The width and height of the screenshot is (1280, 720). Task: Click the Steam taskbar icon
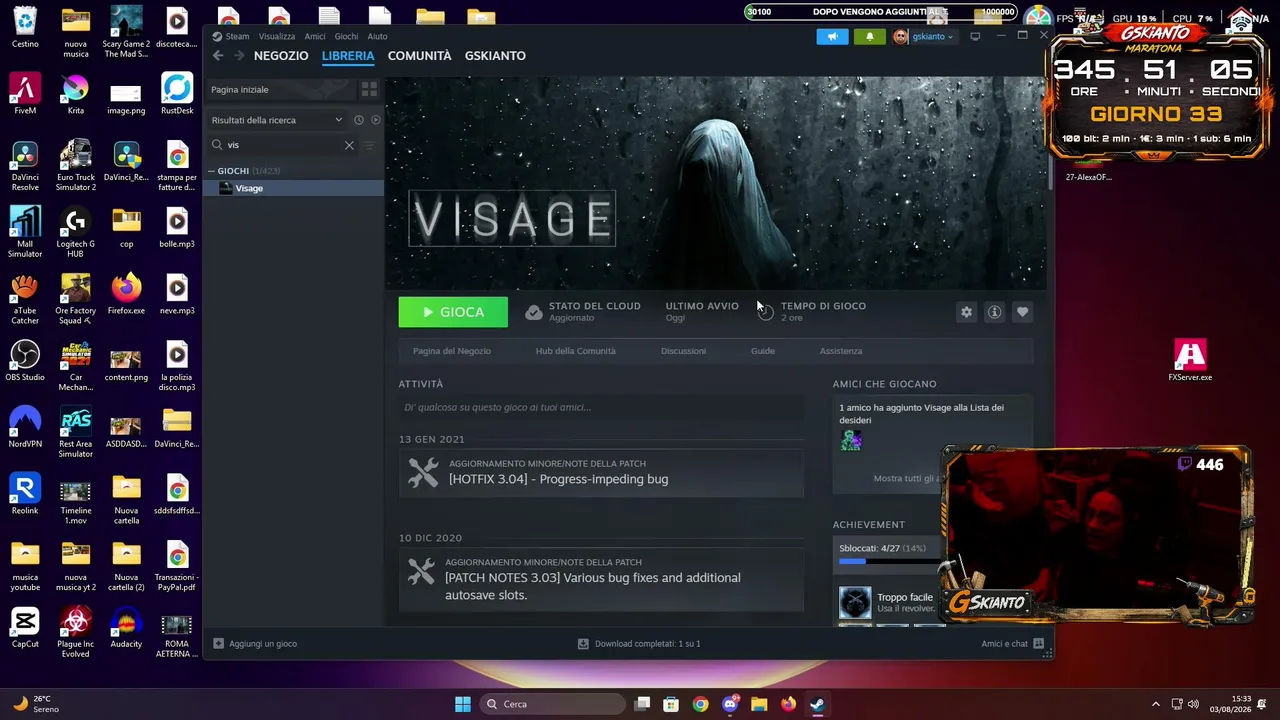click(x=817, y=704)
